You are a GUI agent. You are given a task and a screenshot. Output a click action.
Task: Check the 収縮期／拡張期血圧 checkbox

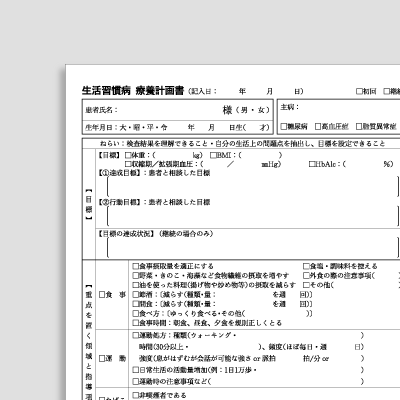[128, 164]
